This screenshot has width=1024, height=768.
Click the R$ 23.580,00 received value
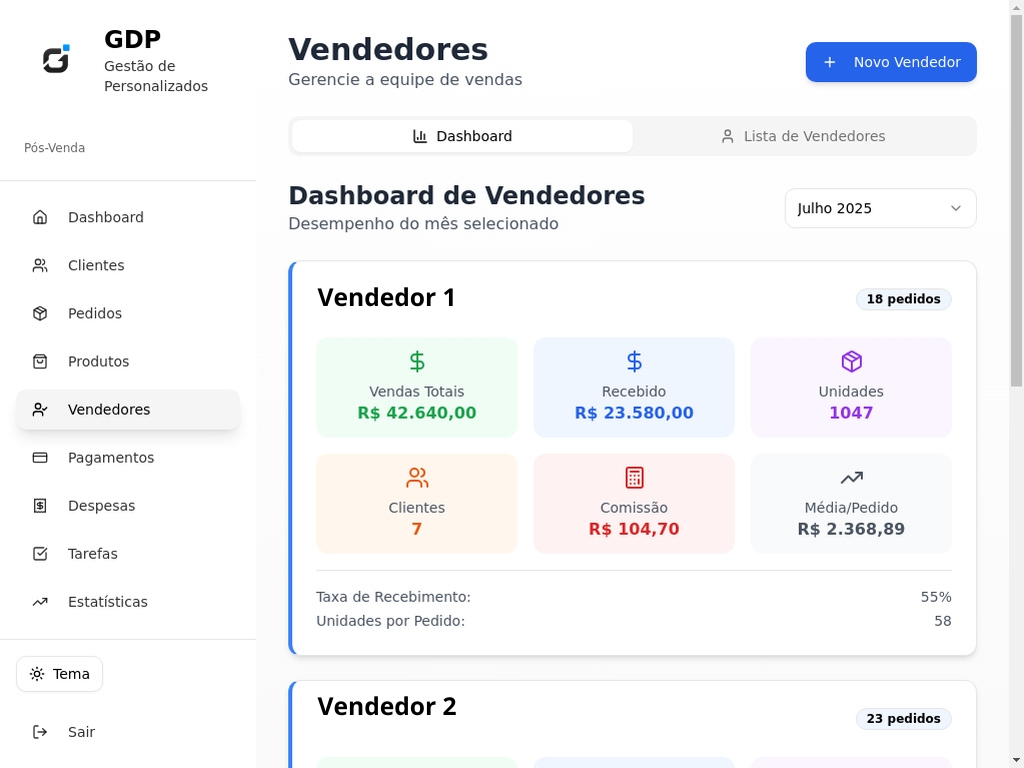click(634, 413)
